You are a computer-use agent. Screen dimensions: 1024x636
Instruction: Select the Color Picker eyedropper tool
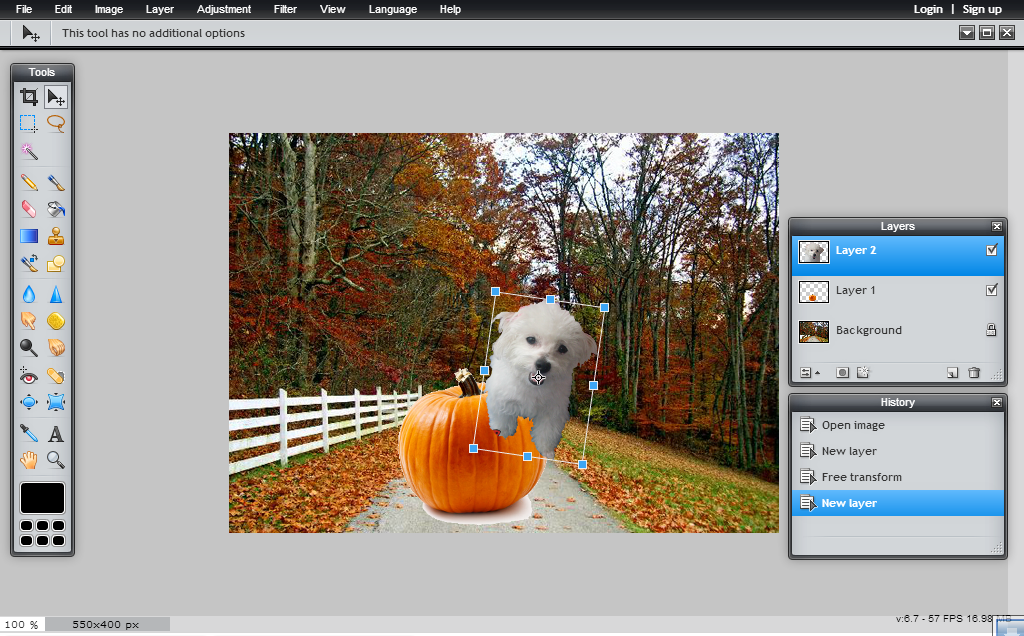29,434
